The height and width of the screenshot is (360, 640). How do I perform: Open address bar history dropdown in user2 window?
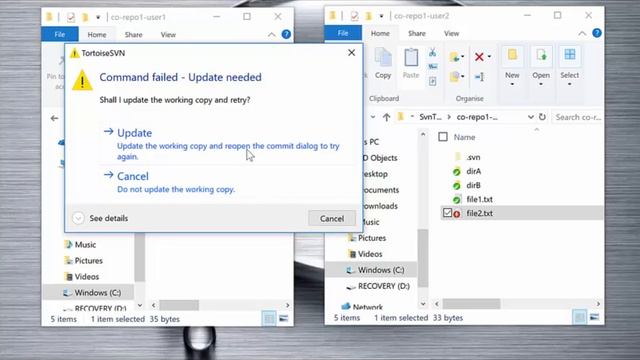tap(530, 117)
